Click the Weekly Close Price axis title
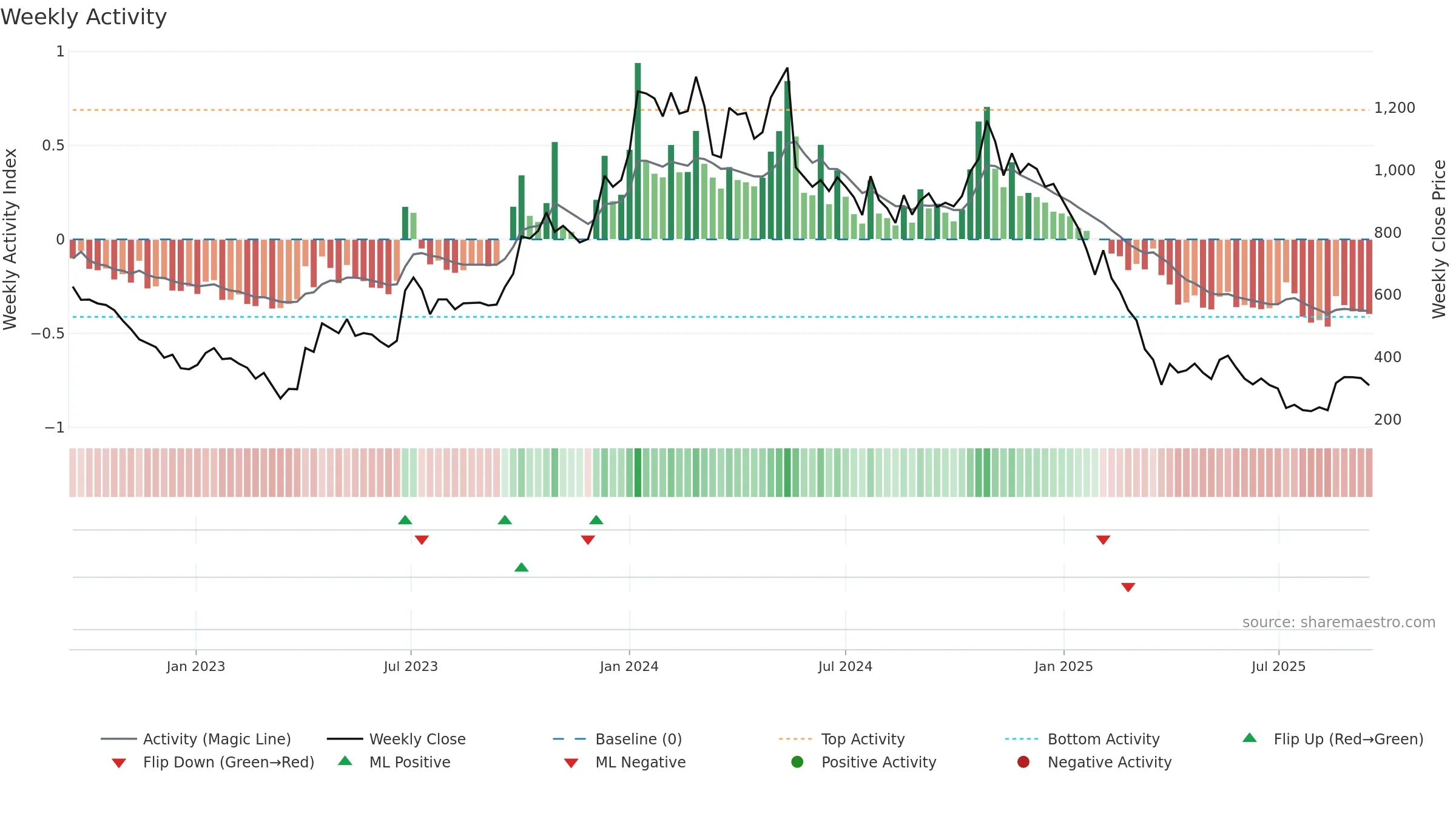The height and width of the screenshot is (819, 1456). pyautogui.click(x=1439, y=239)
